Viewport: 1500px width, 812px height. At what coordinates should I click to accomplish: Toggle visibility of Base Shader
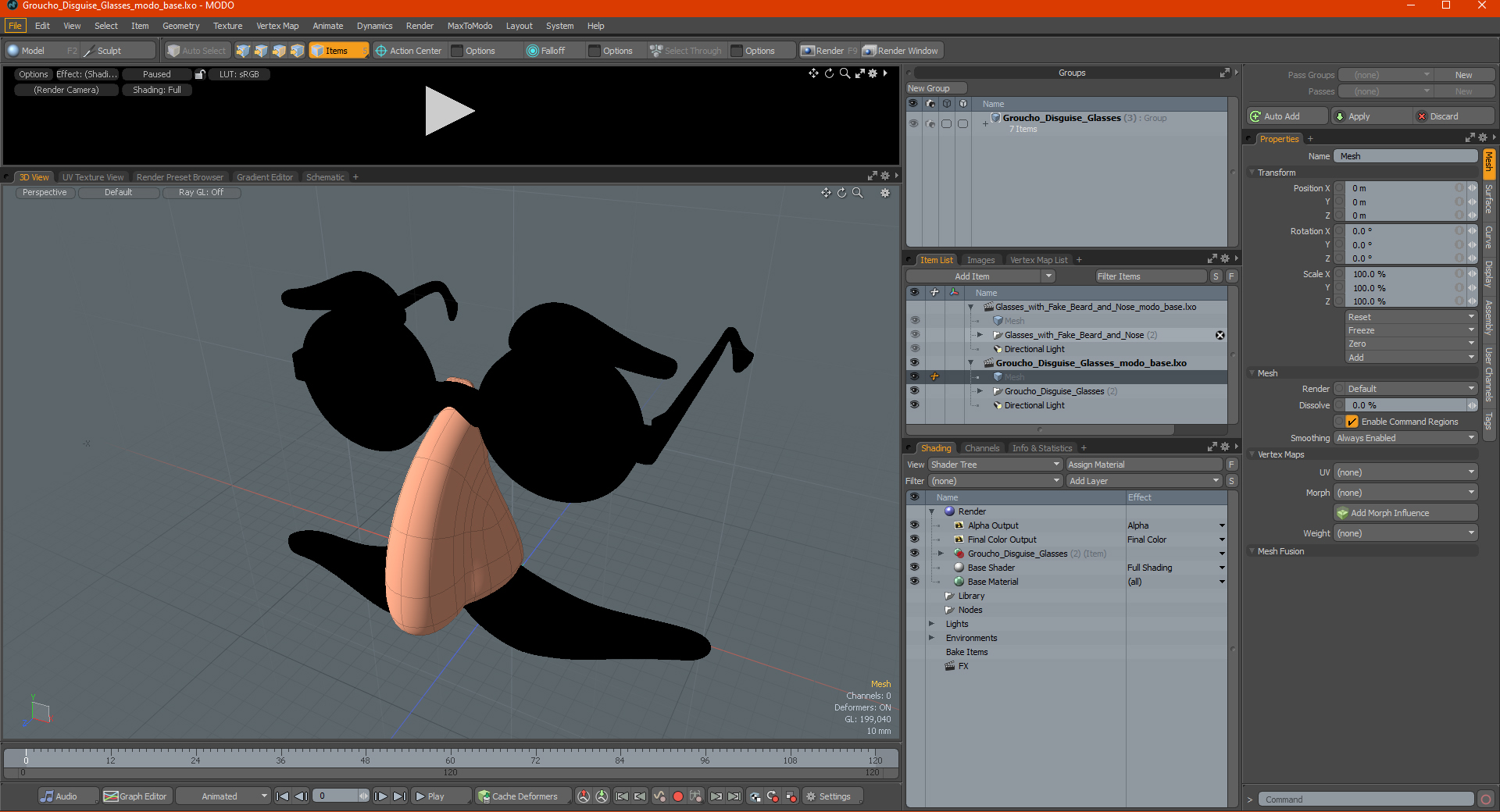914,568
